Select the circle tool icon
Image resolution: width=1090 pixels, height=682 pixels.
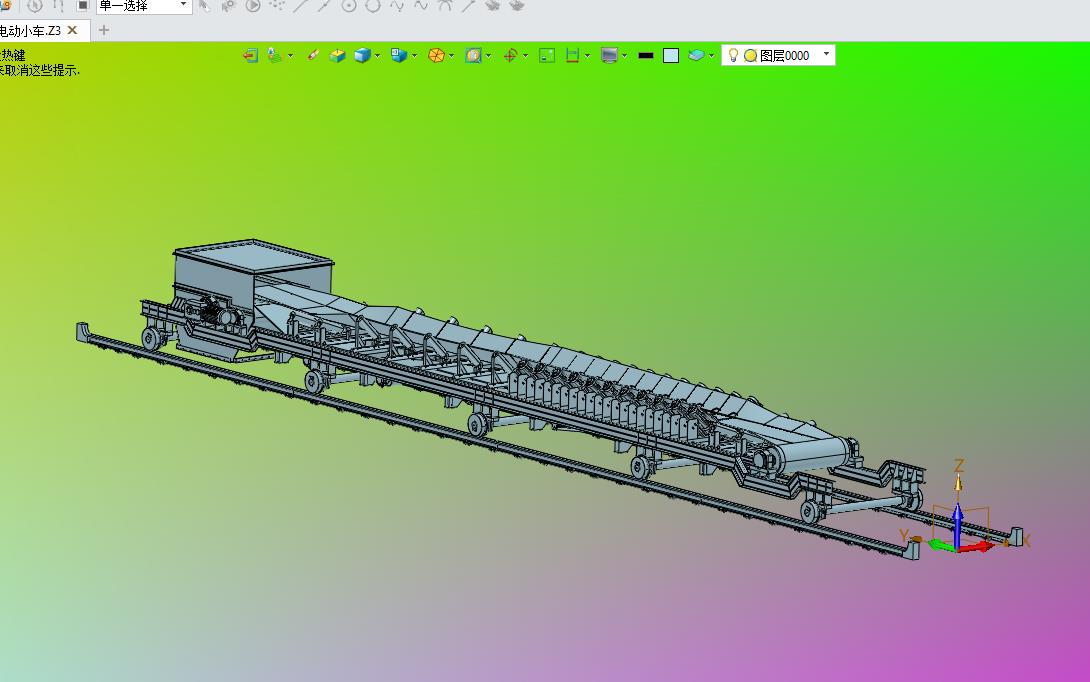373,6
